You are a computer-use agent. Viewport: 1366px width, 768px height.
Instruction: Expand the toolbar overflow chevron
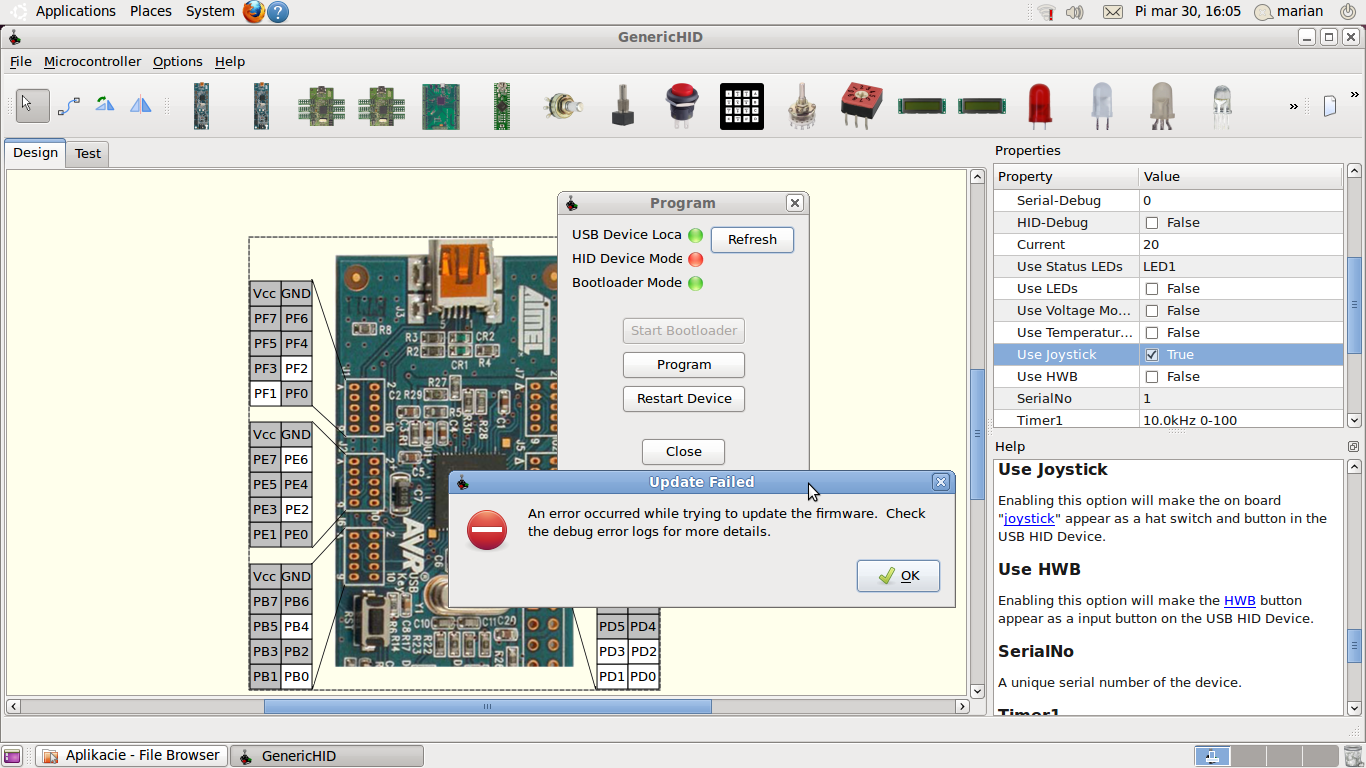(1293, 106)
